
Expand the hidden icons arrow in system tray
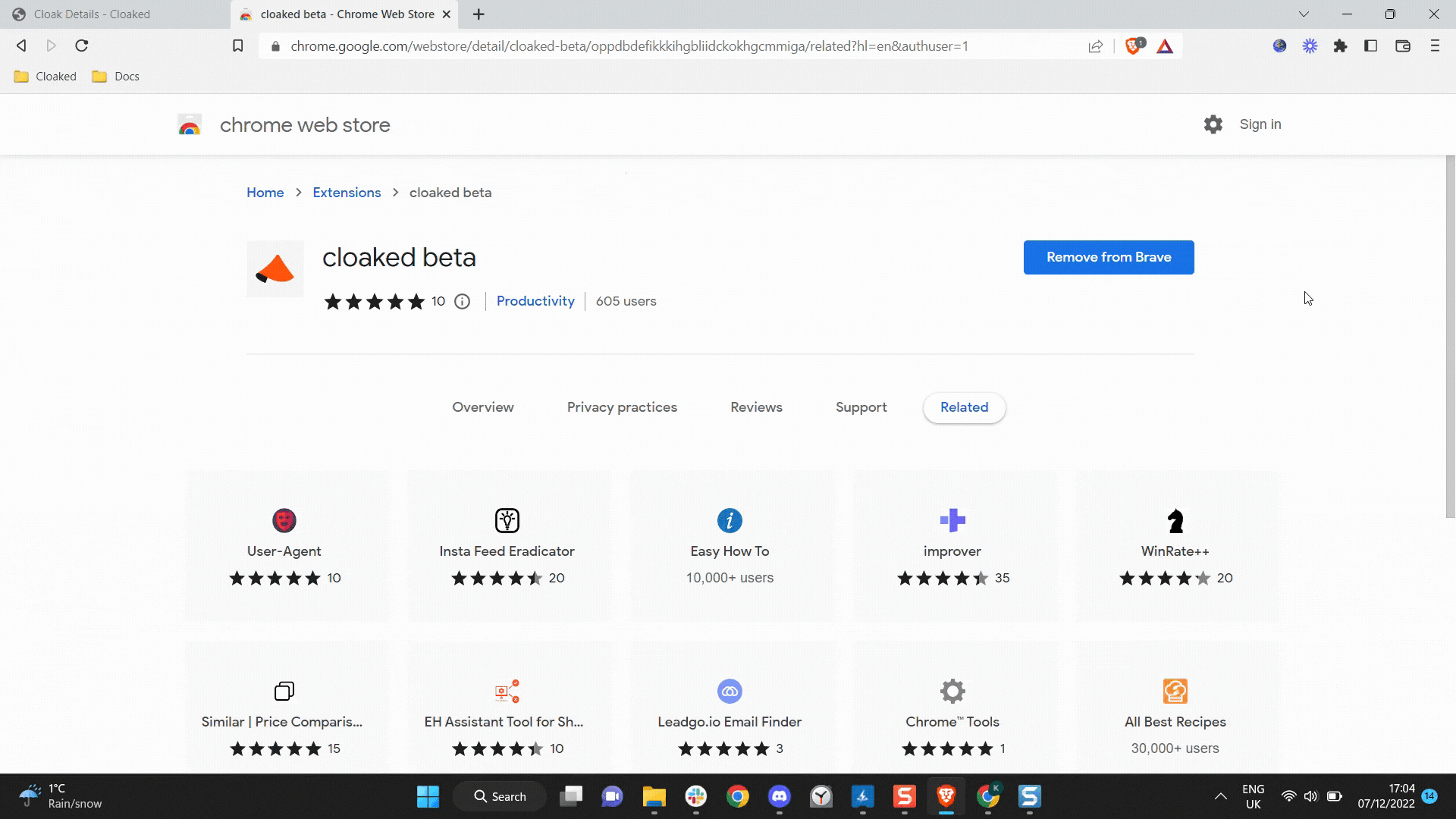click(1221, 796)
